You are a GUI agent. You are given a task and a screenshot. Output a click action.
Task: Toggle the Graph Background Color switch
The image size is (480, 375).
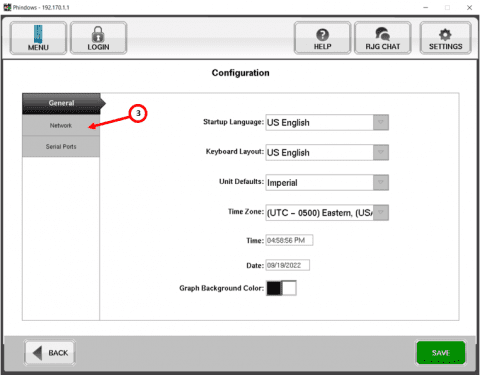tap(281, 288)
